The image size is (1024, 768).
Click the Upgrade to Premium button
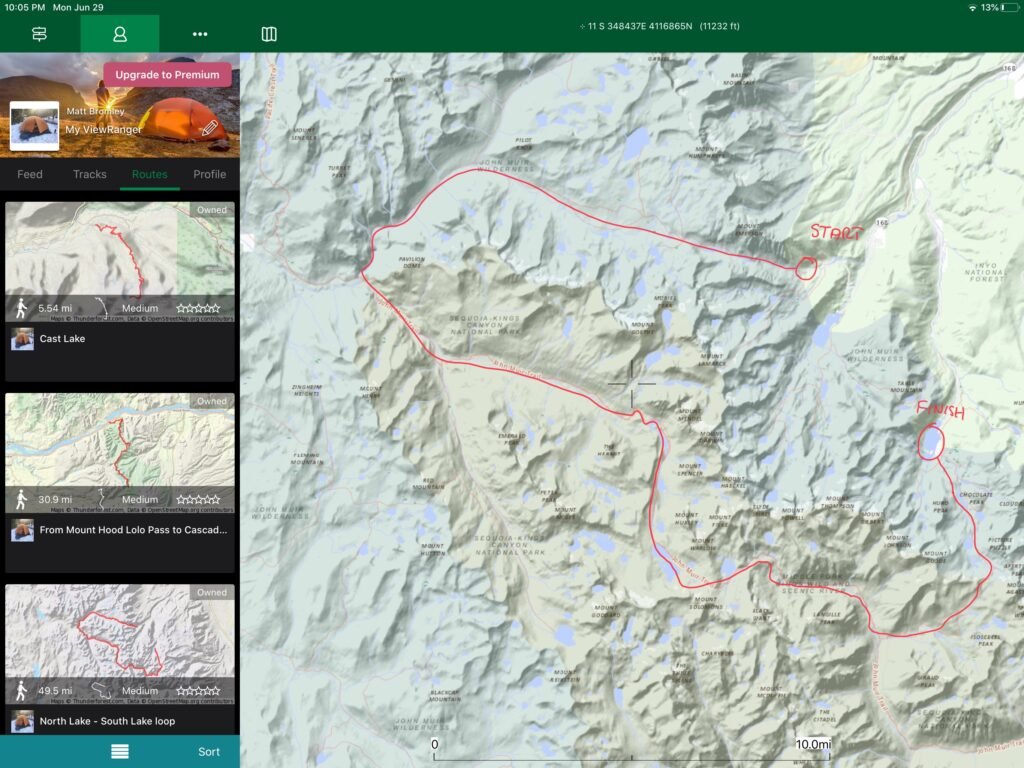click(167, 74)
